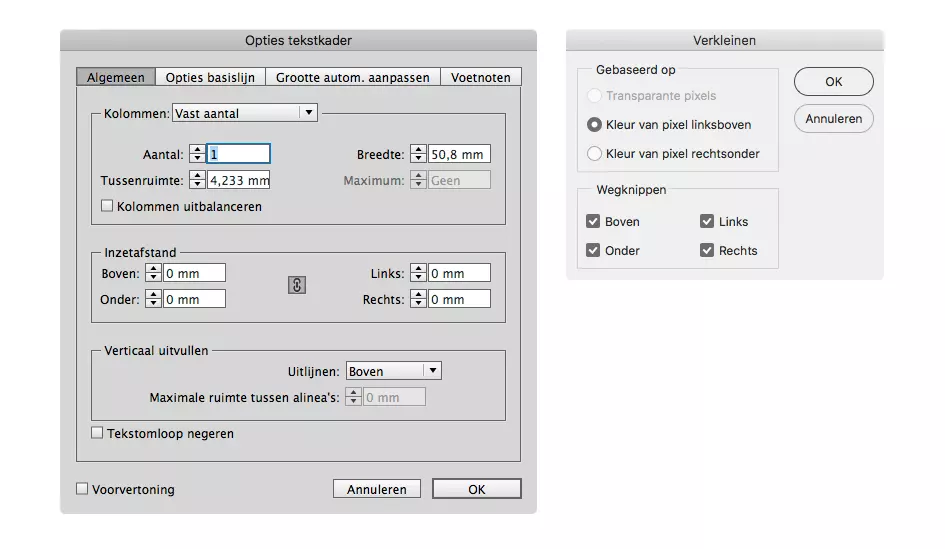
Task: Toggle the Tekstomloop negeren checkbox
Action: (98, 434)
